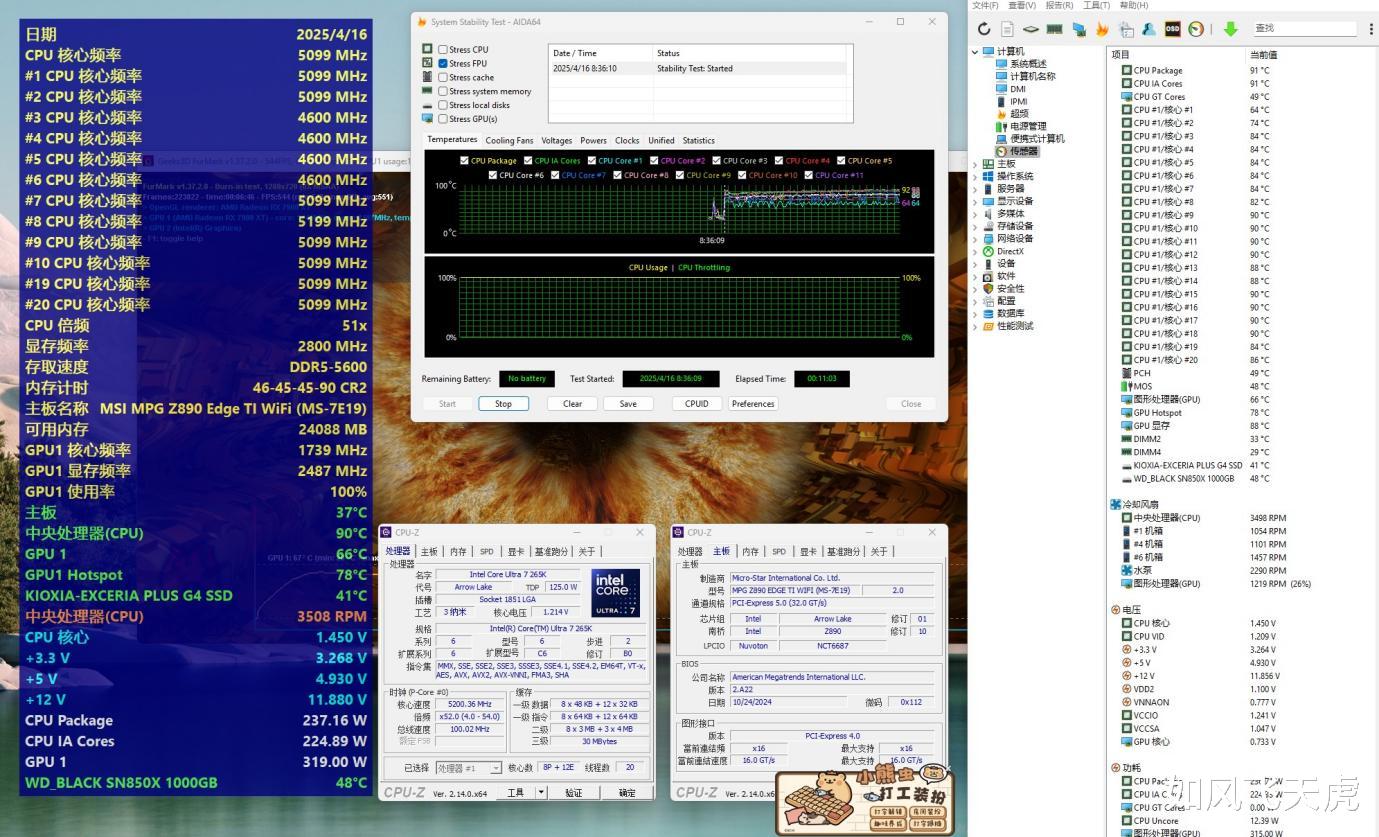Open the report document icon in toolbar

(1007, 29)
